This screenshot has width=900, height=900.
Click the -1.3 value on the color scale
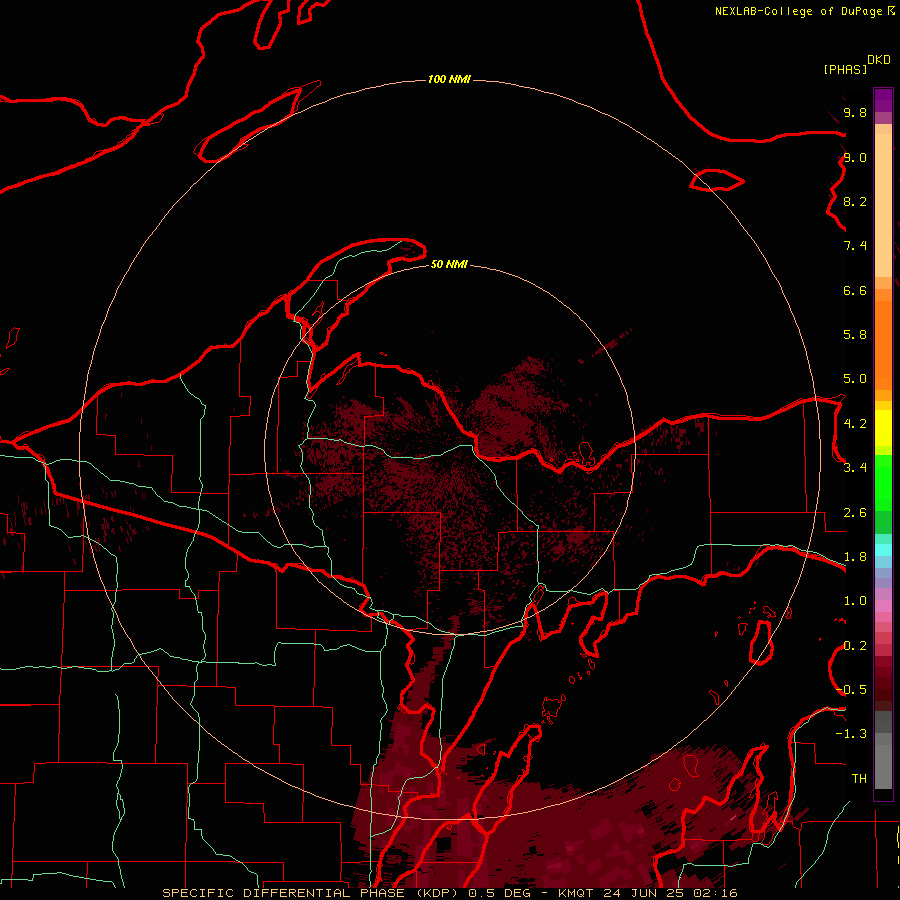point(851,734)
